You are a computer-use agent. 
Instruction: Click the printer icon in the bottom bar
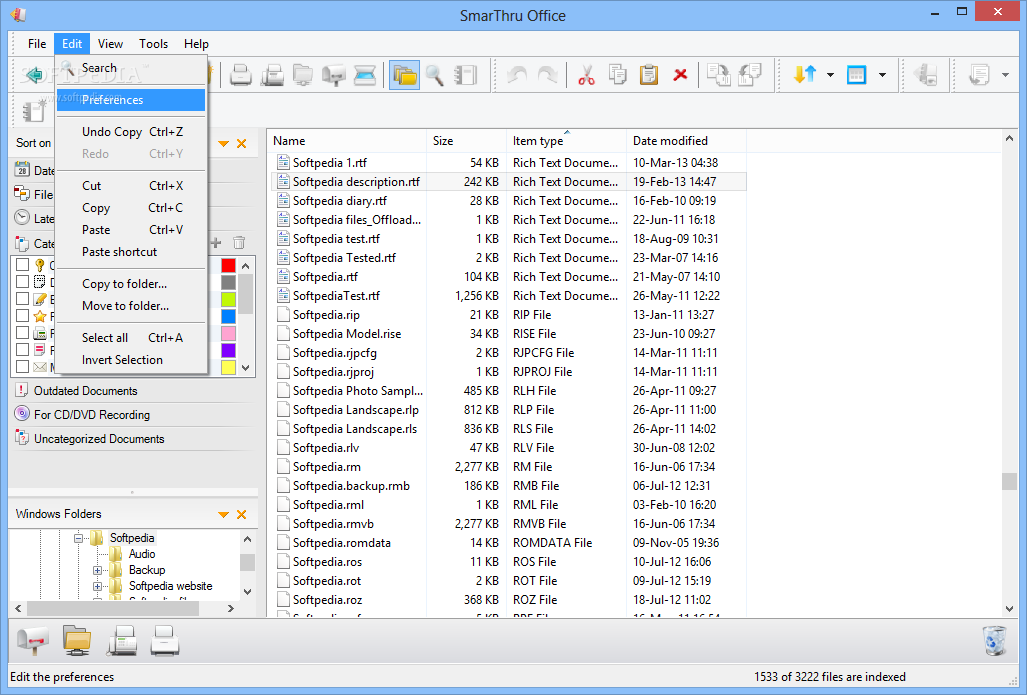point(164,641)
